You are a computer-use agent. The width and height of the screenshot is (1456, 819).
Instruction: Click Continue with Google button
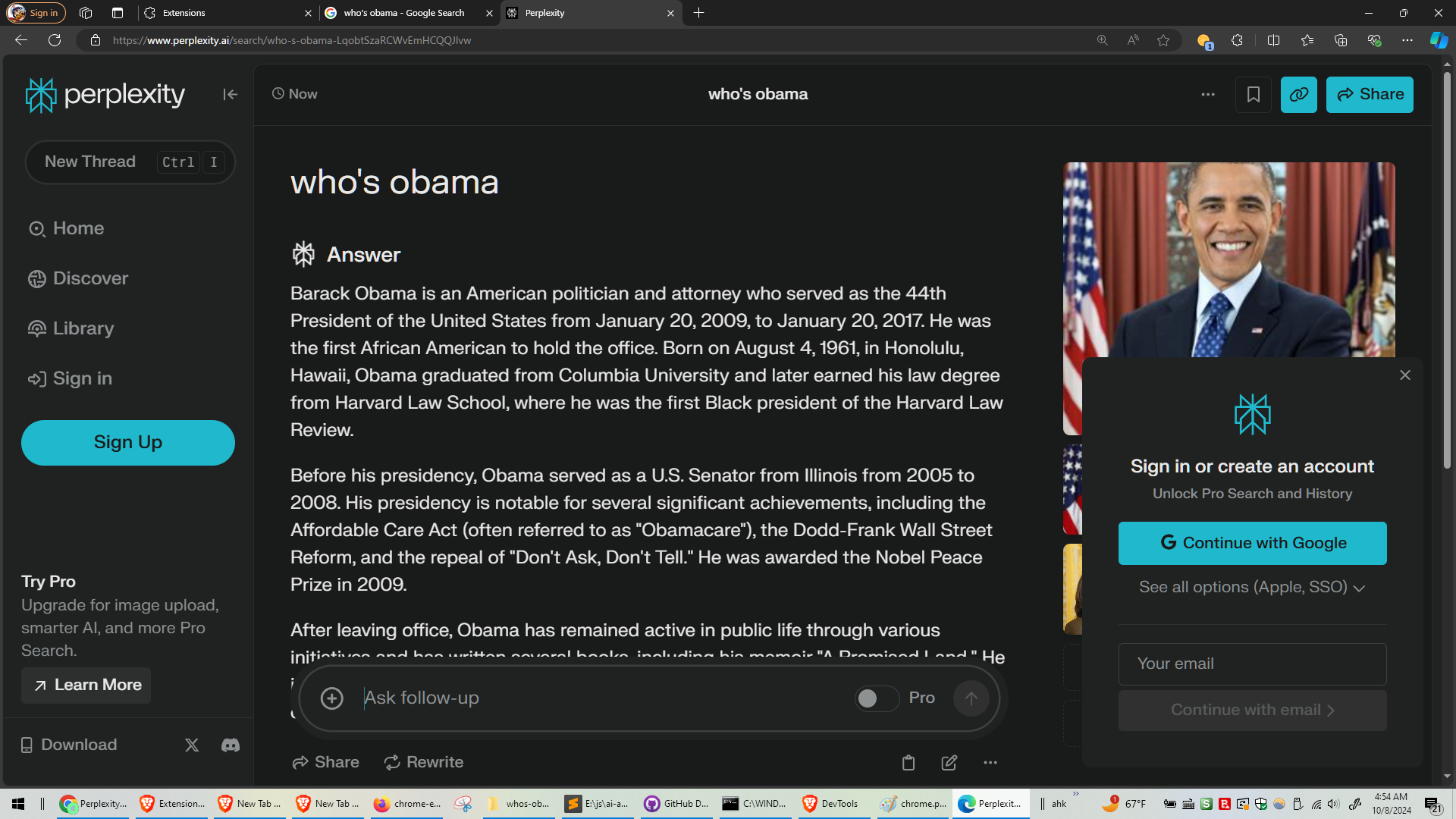[1252, 543]
